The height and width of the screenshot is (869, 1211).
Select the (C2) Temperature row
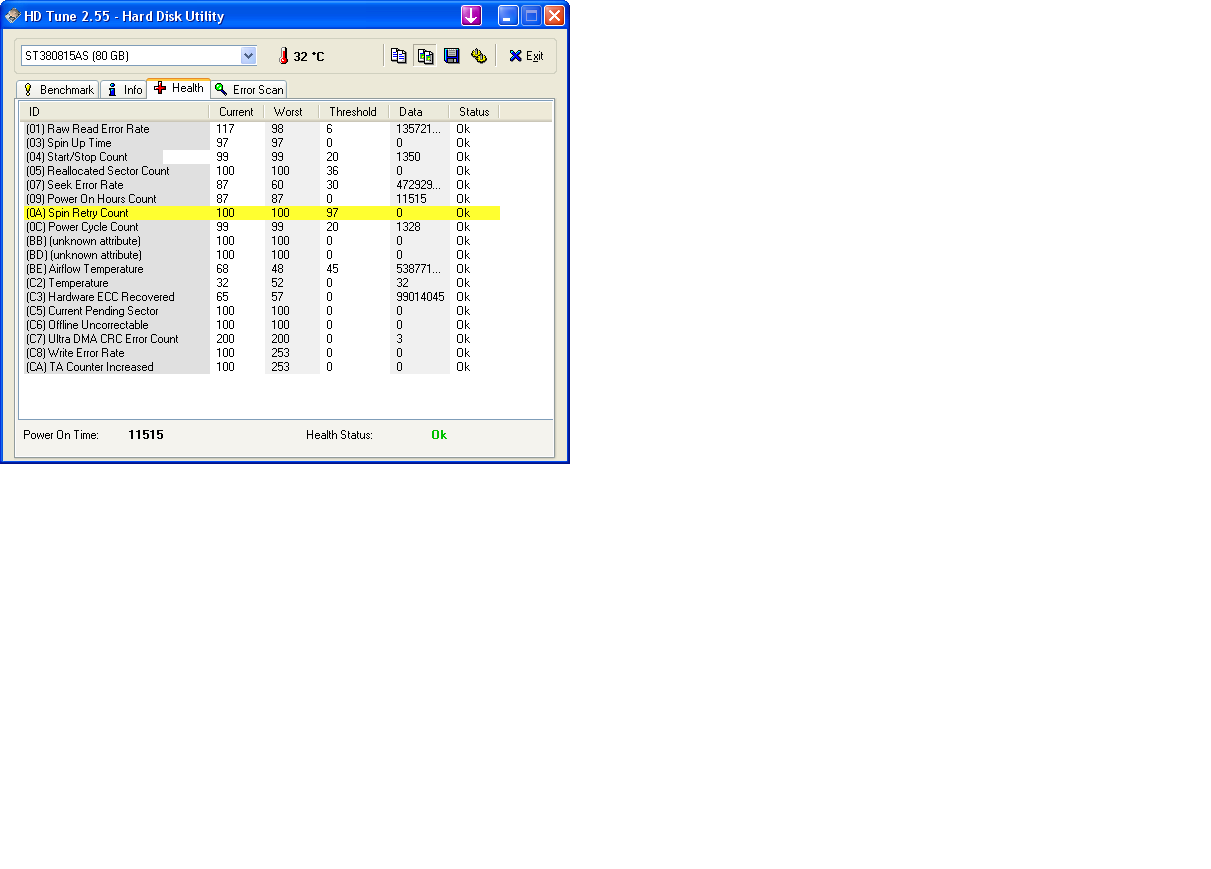261,283
